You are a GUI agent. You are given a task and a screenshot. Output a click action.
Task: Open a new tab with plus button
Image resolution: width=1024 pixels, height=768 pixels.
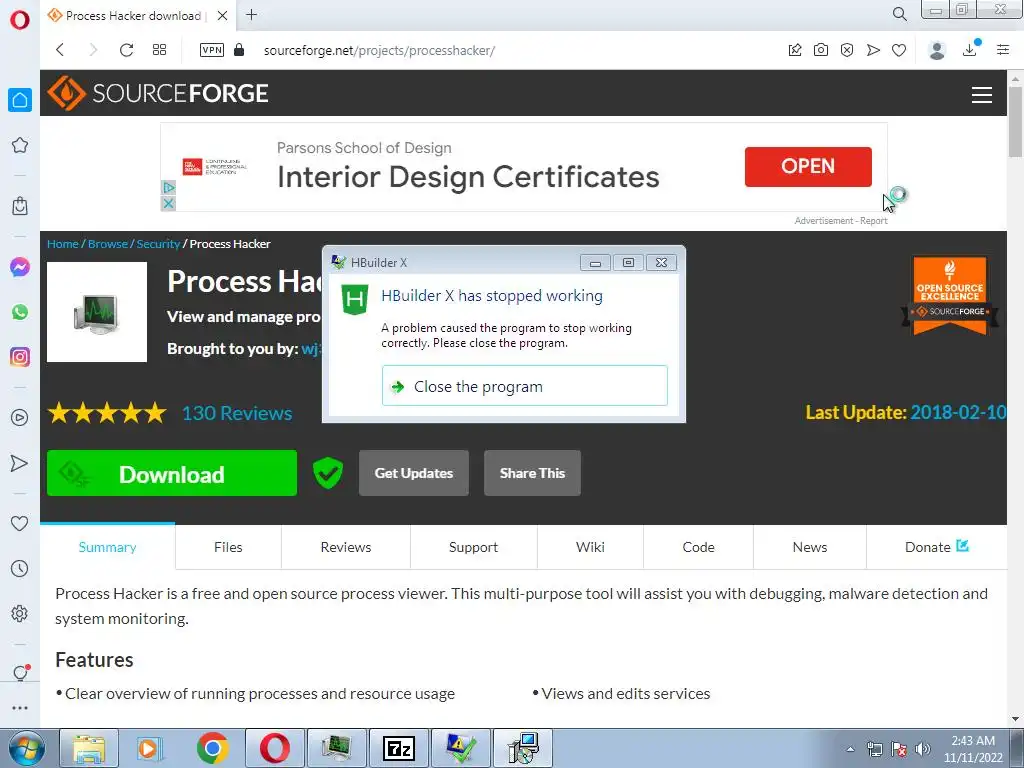click(251, 14)
